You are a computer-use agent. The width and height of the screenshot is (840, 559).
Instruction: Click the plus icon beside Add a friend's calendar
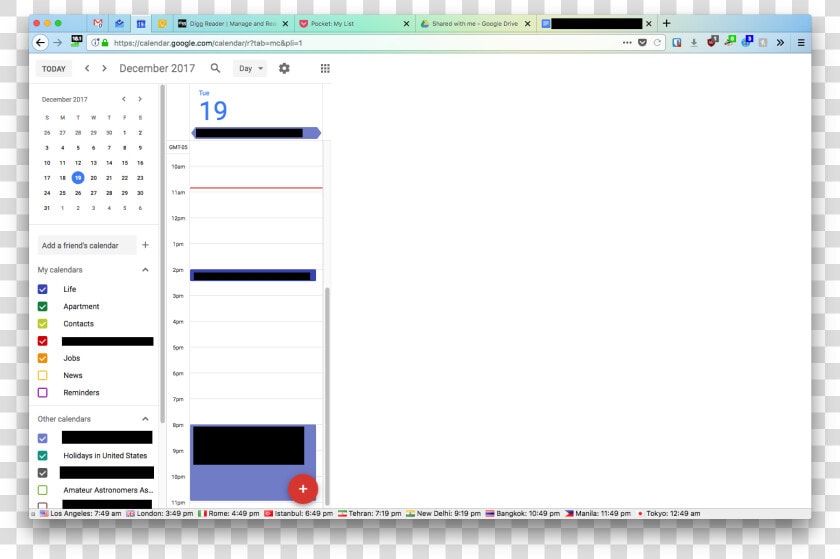coord(145,245)
